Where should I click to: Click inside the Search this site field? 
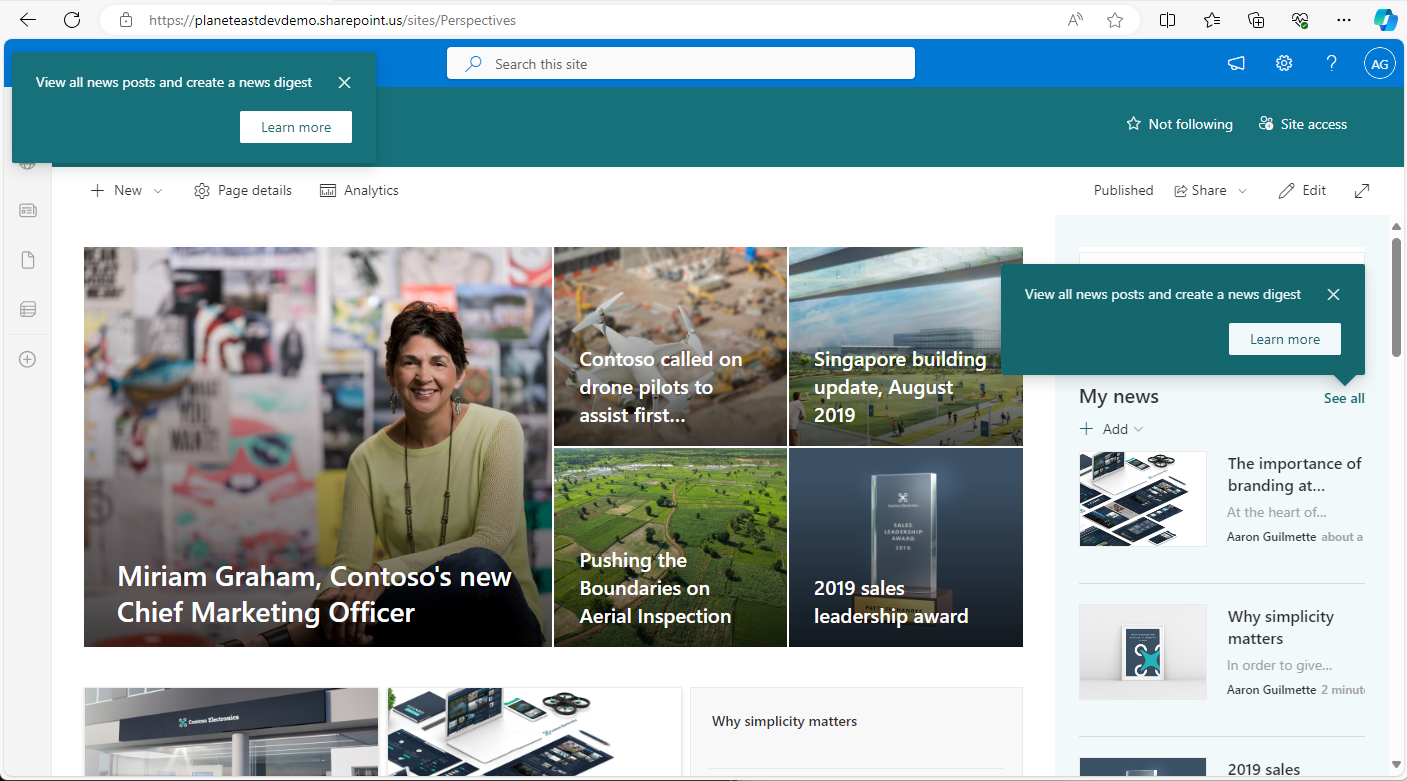[681, 62]
